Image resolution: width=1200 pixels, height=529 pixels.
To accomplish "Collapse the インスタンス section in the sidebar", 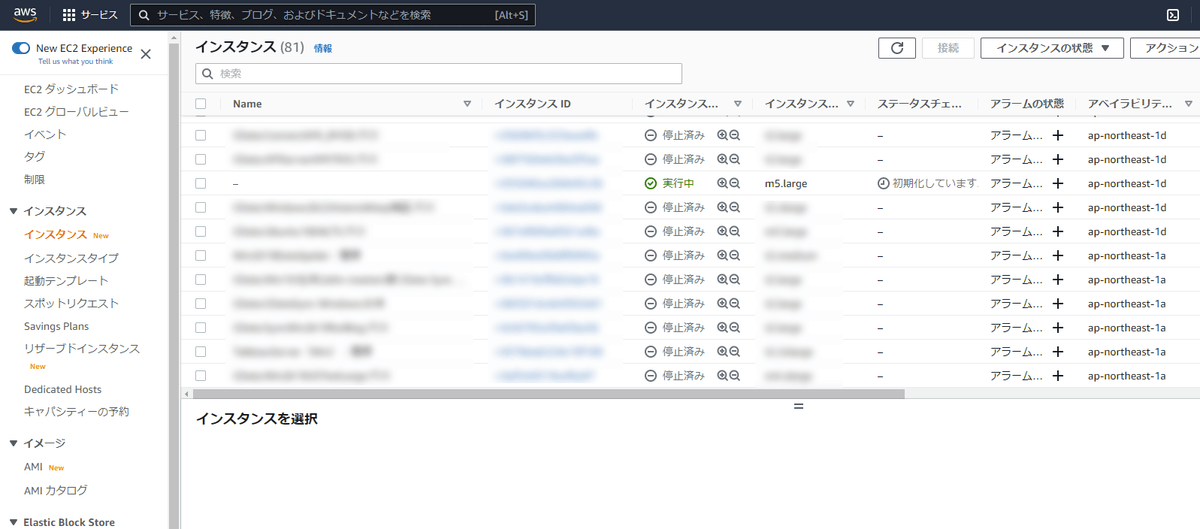I will coord(14,211).
